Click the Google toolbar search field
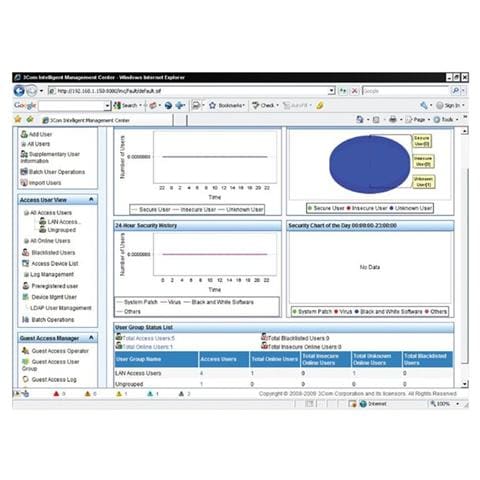 [x=72, y=106]
